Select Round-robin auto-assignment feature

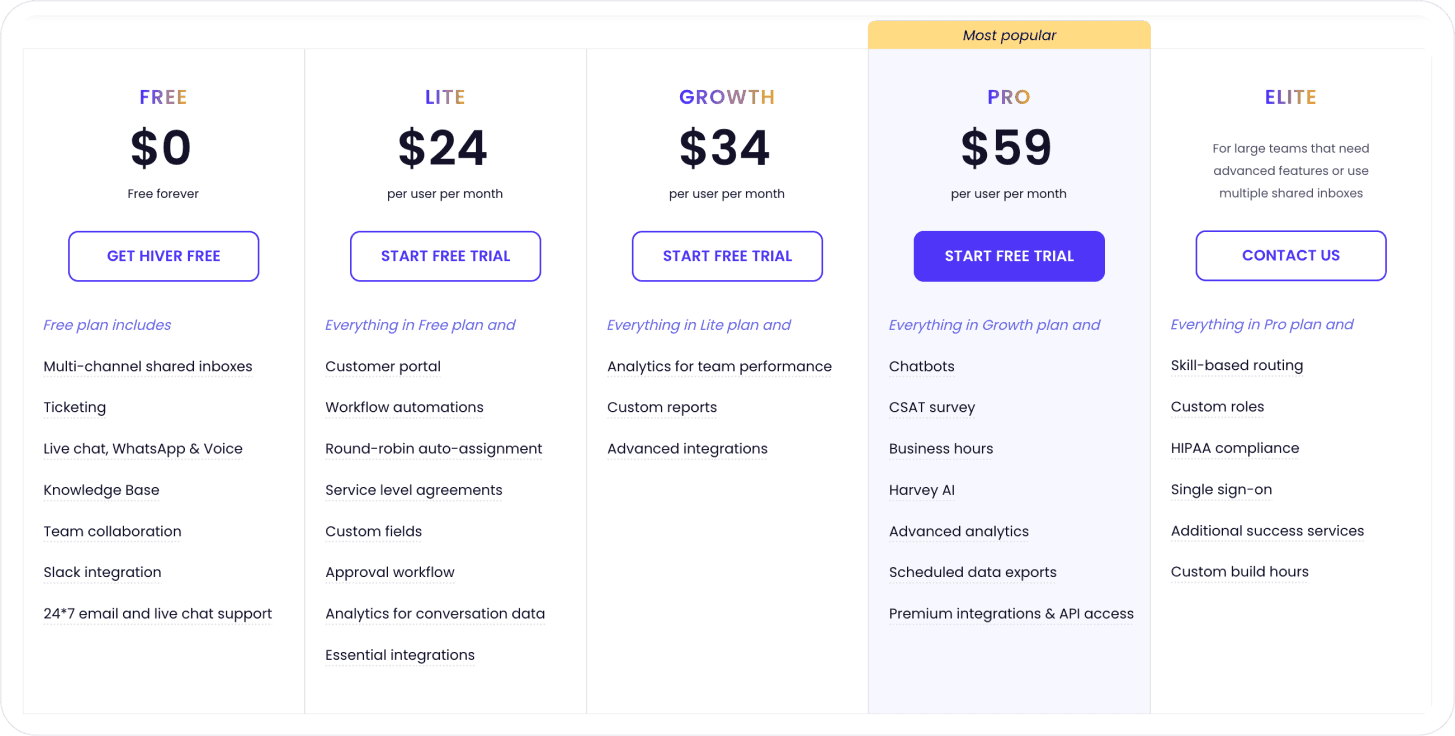(x=434, y=448)
